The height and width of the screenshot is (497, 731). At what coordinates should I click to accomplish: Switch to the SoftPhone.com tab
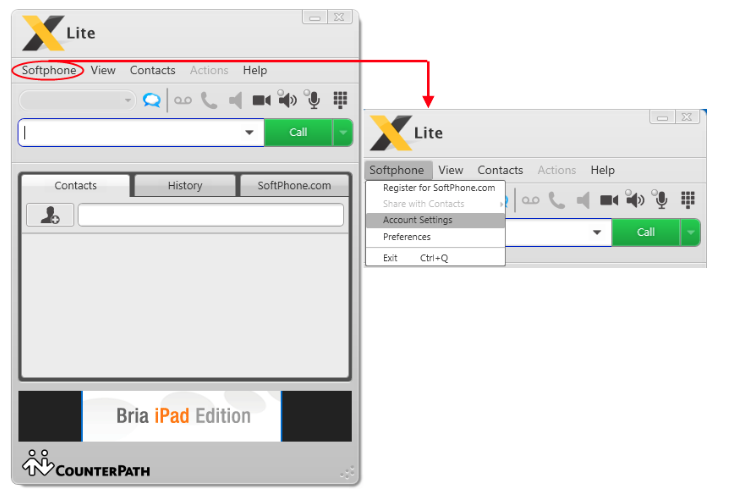[x=294, y=186]
